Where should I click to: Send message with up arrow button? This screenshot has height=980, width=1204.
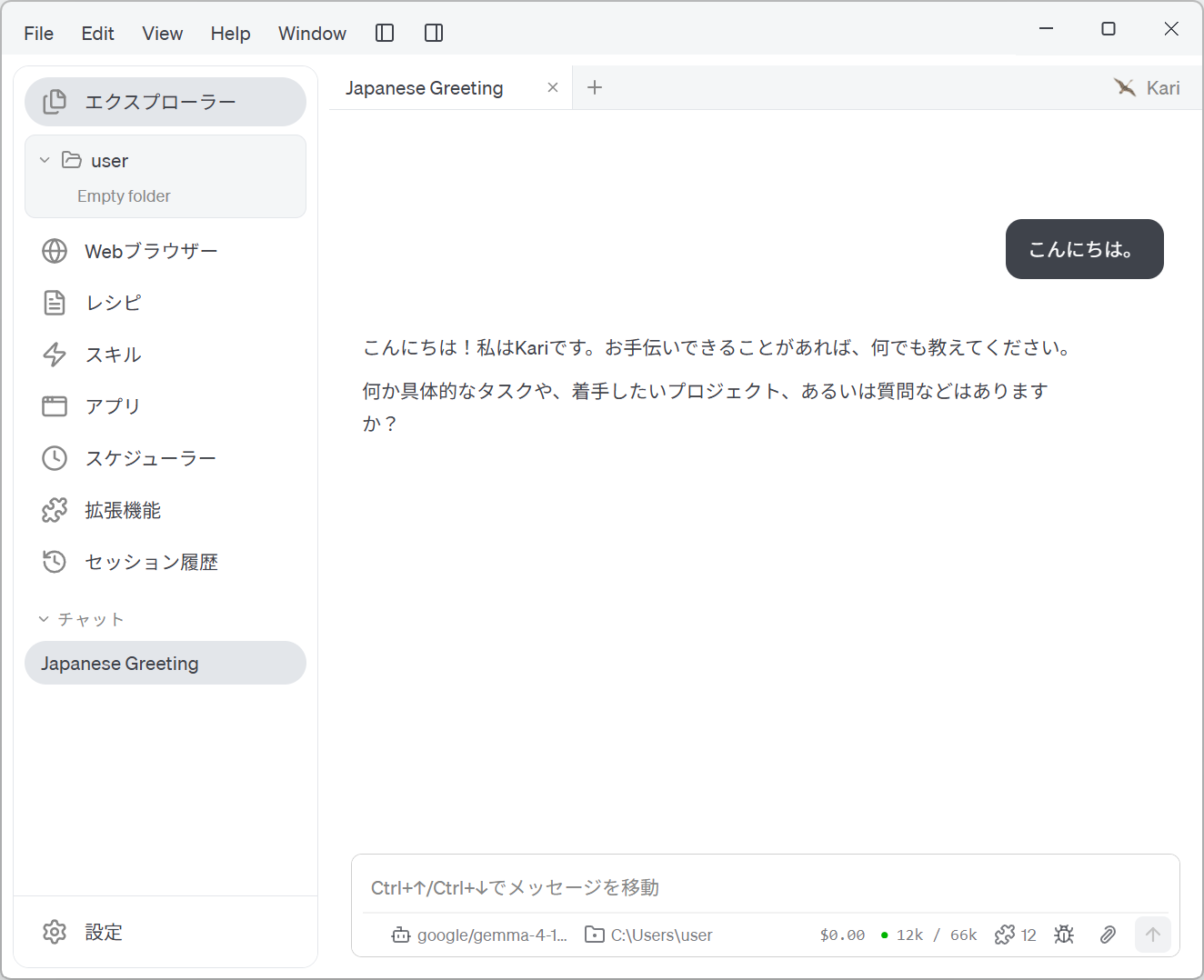[x=1153, y=935]
